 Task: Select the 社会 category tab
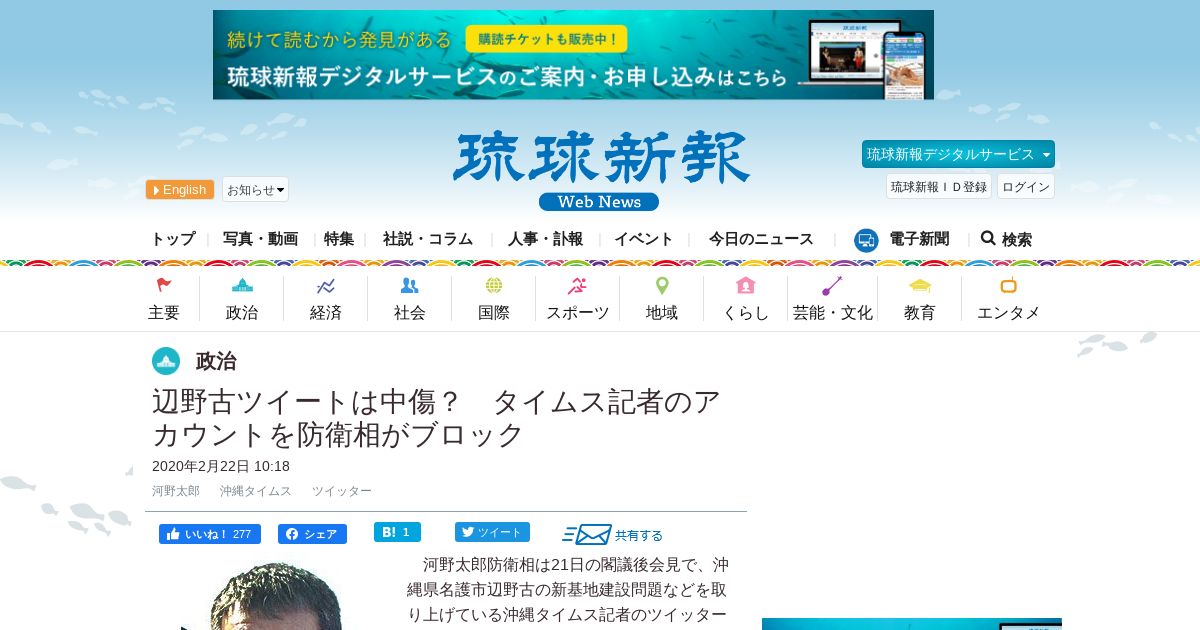(x=410, y=313)
